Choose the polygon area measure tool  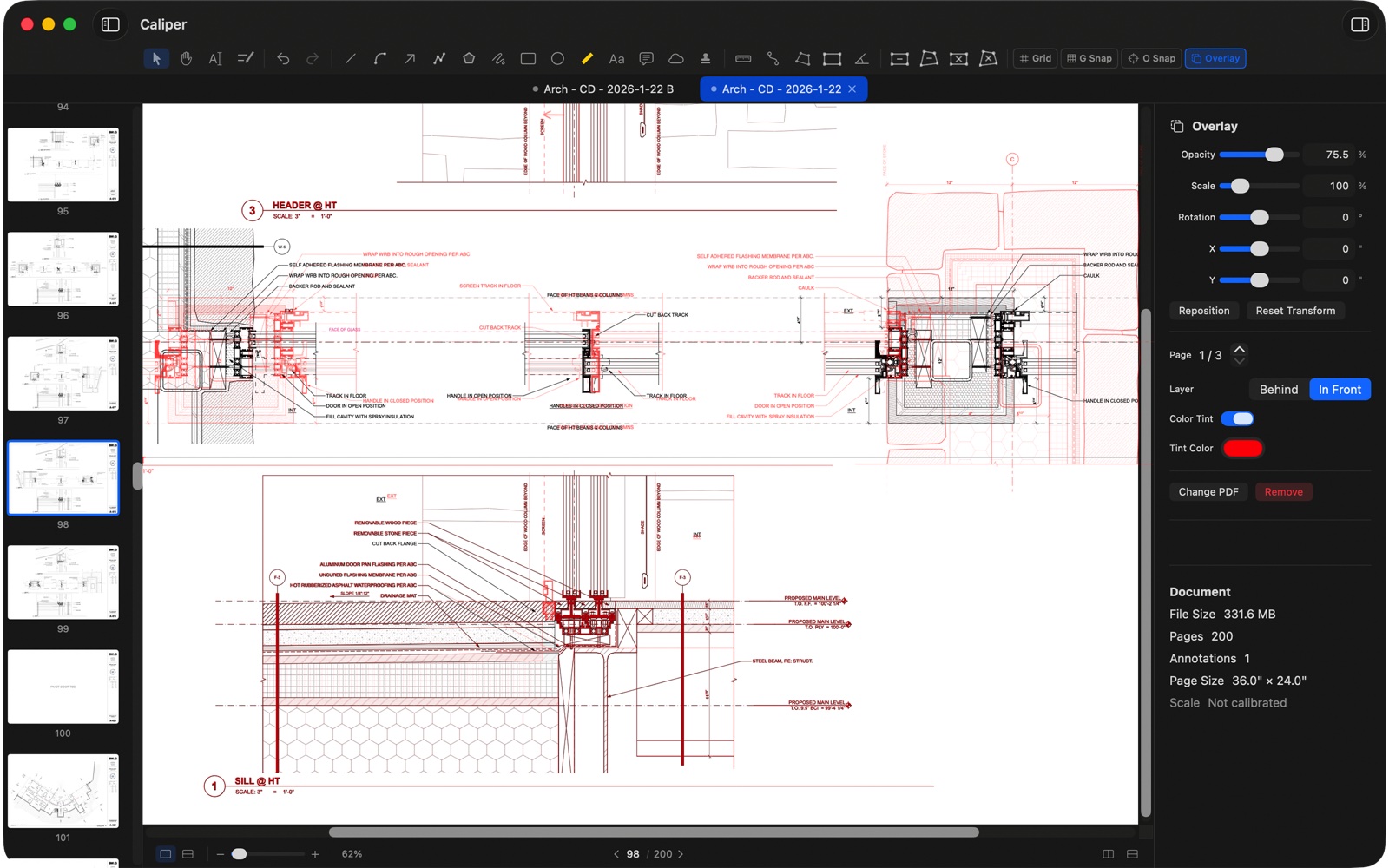[x=802, y=59]
